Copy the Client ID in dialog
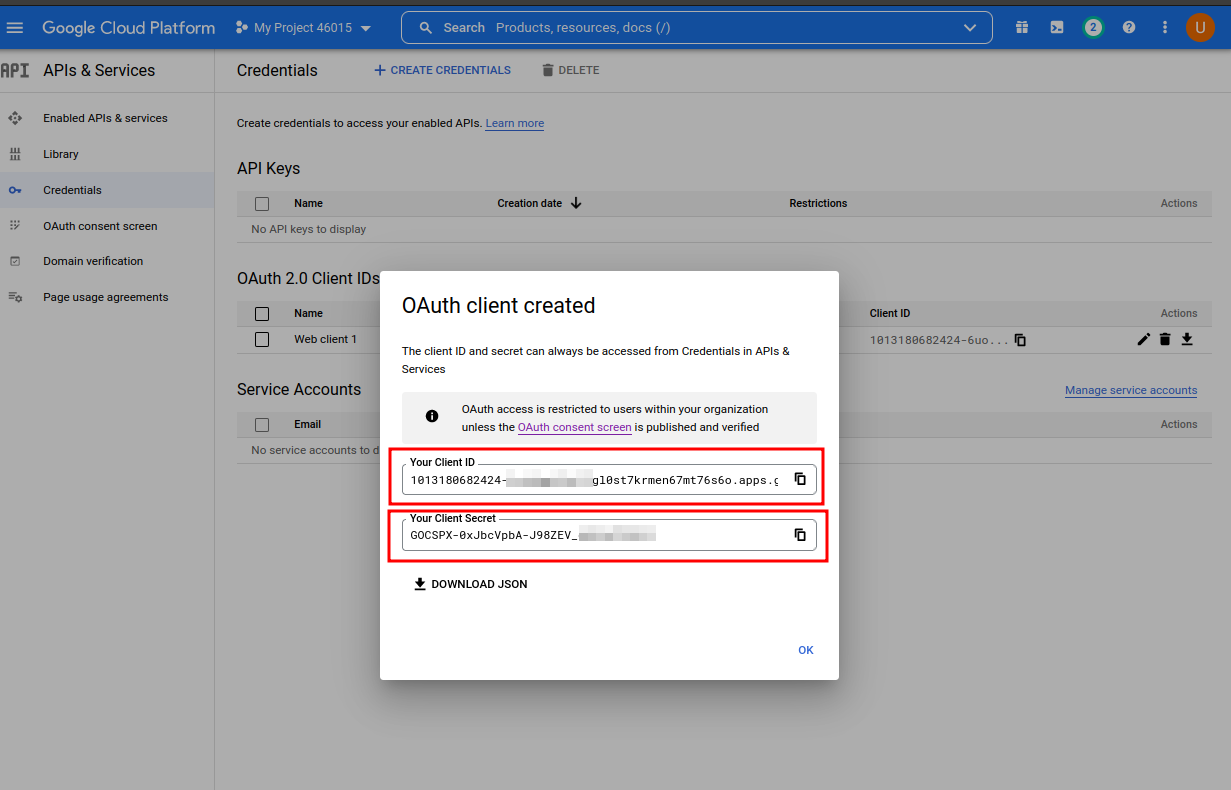 tap(800, 479)
